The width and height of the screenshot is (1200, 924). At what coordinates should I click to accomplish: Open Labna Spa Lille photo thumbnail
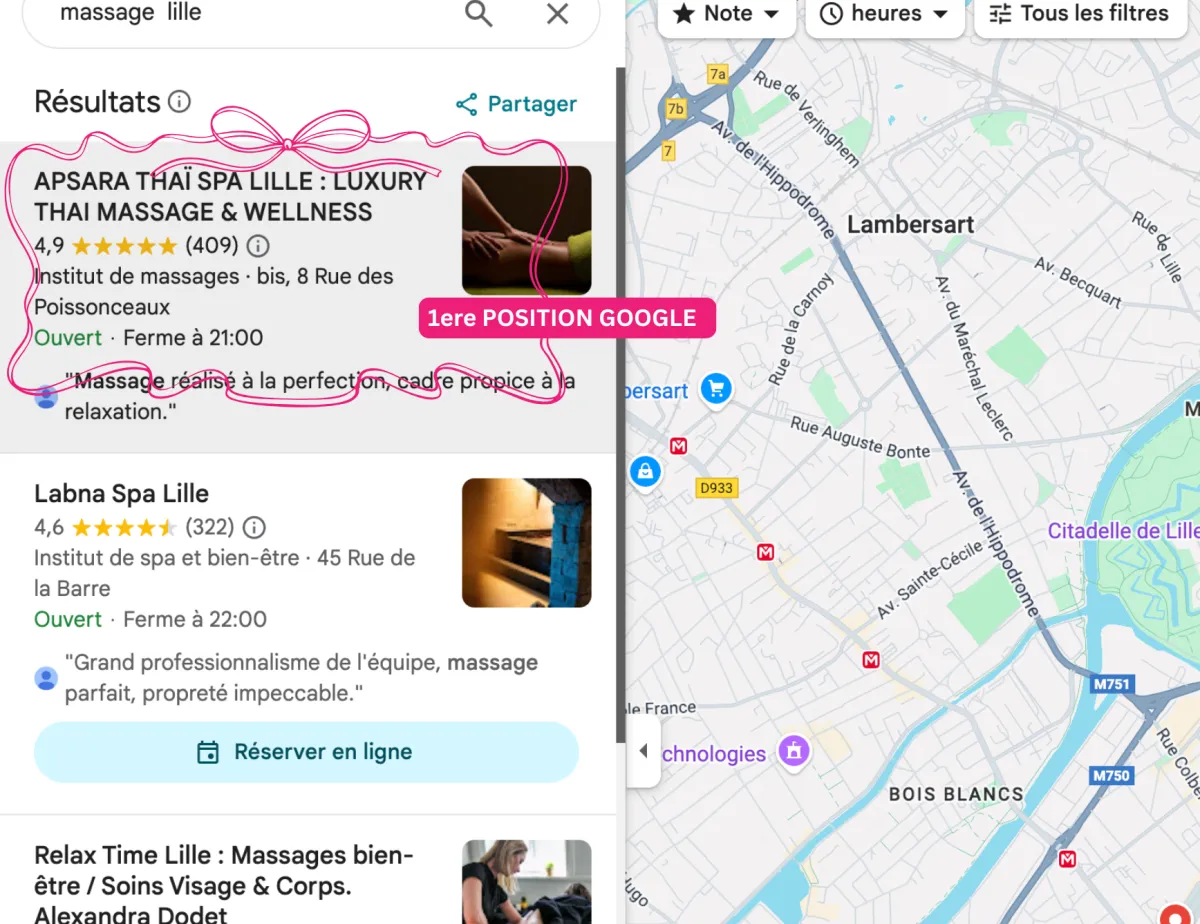point(526,543)
